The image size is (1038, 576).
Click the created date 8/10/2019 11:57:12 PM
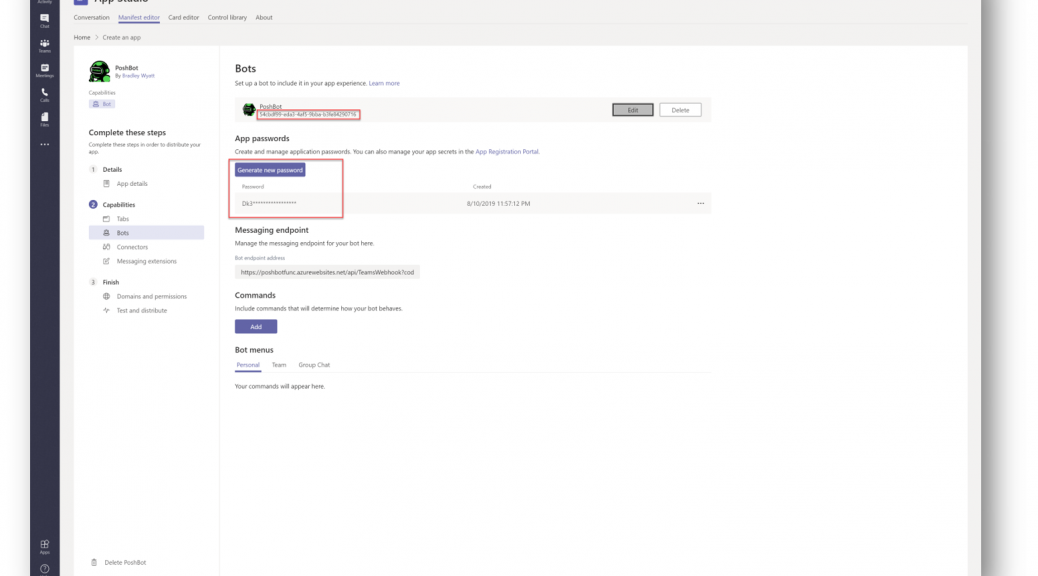[498, 203]
